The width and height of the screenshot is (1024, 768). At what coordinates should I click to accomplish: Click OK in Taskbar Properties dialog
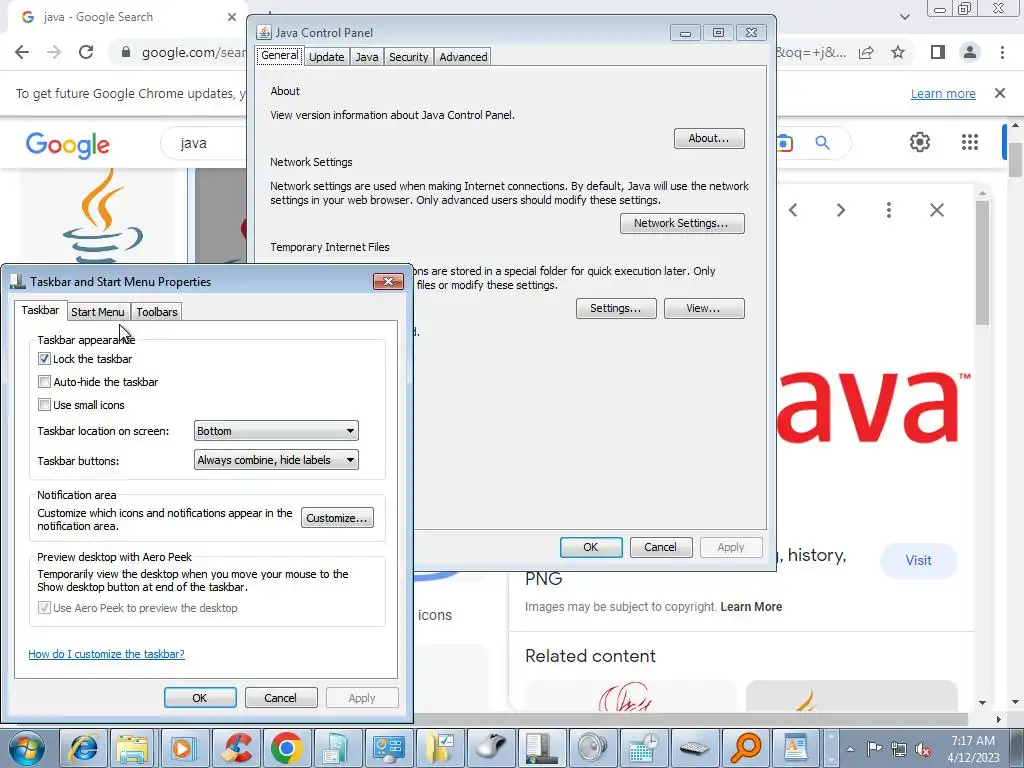tap(200, 697)
